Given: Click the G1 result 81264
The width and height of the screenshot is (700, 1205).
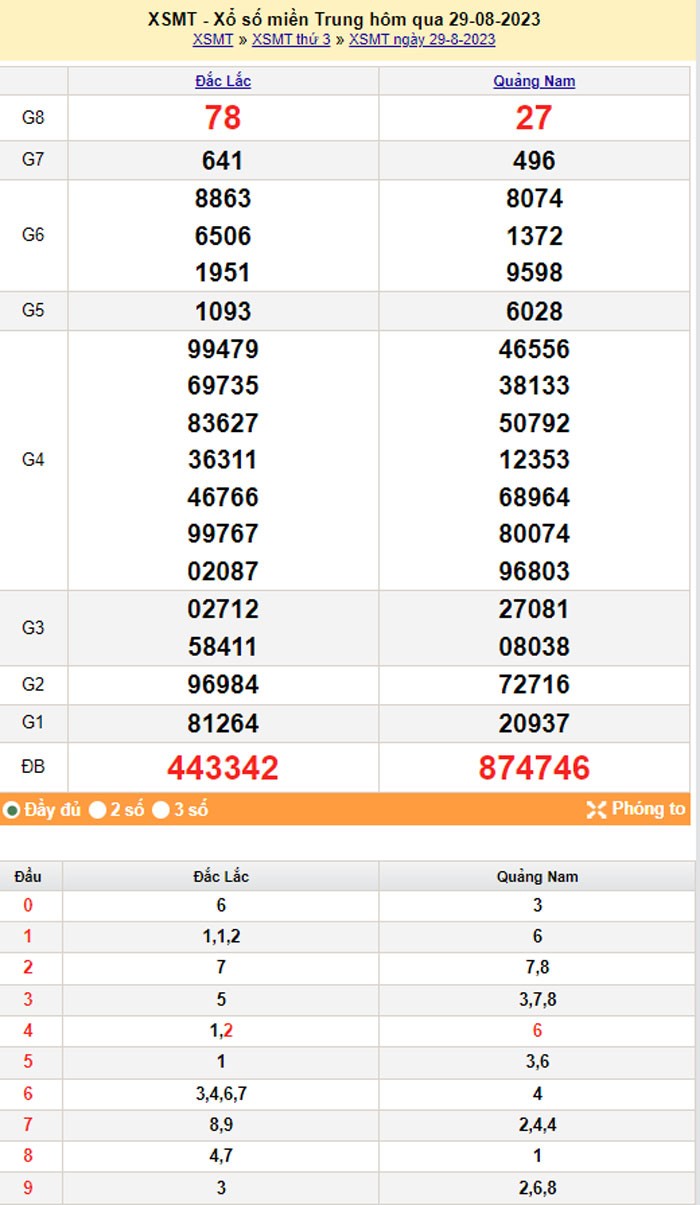Looking at the screenshot, I should (223, 723).
